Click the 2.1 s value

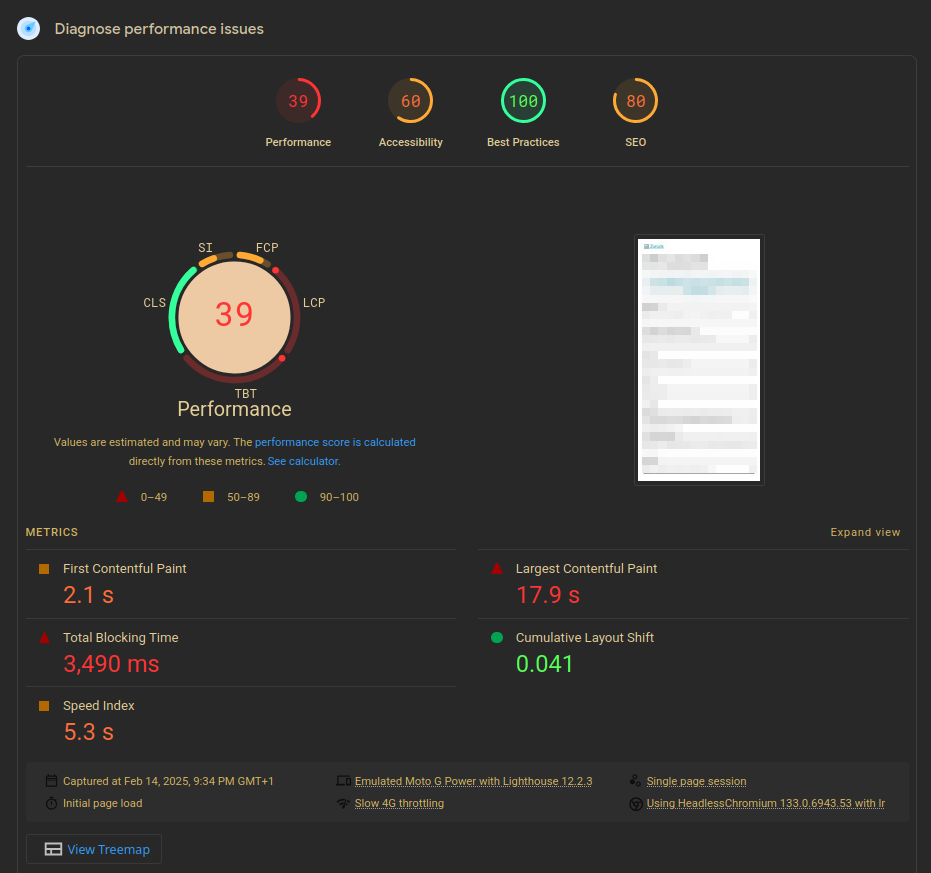click(x=88, y=595)
